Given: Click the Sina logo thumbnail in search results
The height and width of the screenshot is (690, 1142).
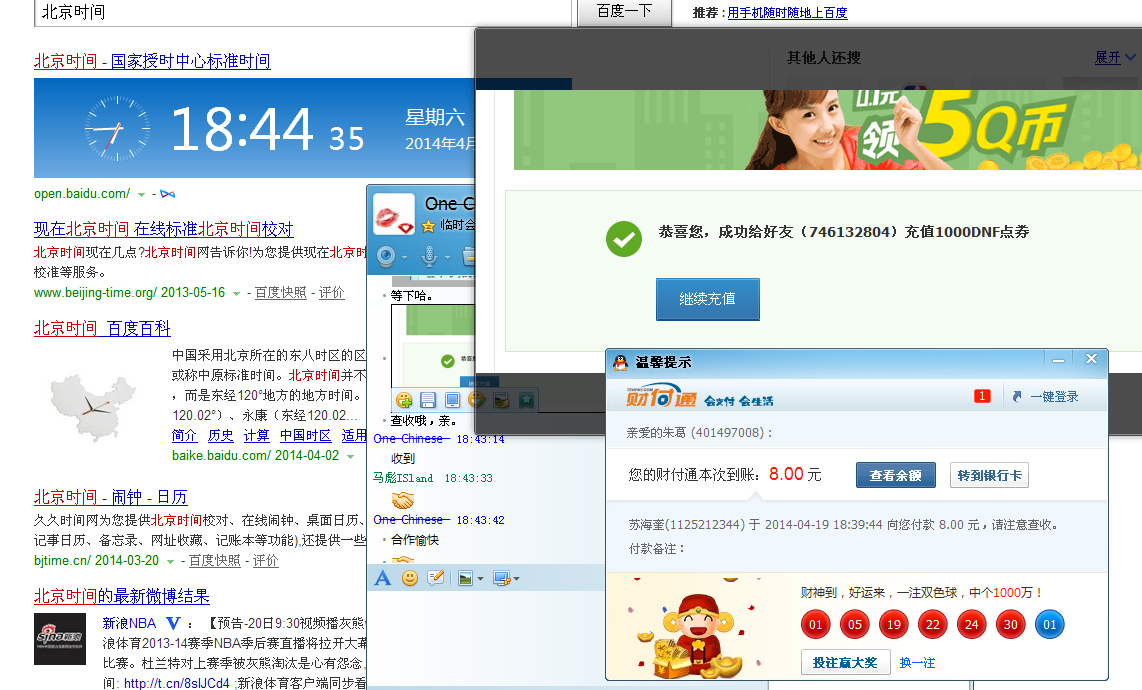Looking at the screenshot, I should 60,639.
